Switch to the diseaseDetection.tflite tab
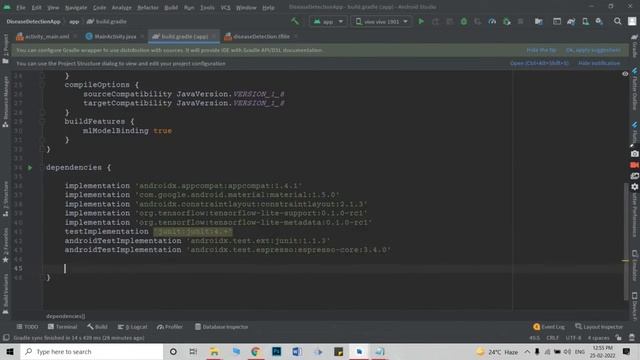Image resolution: width=640 pixels, height=360 pixels. (x=261, y=36)
